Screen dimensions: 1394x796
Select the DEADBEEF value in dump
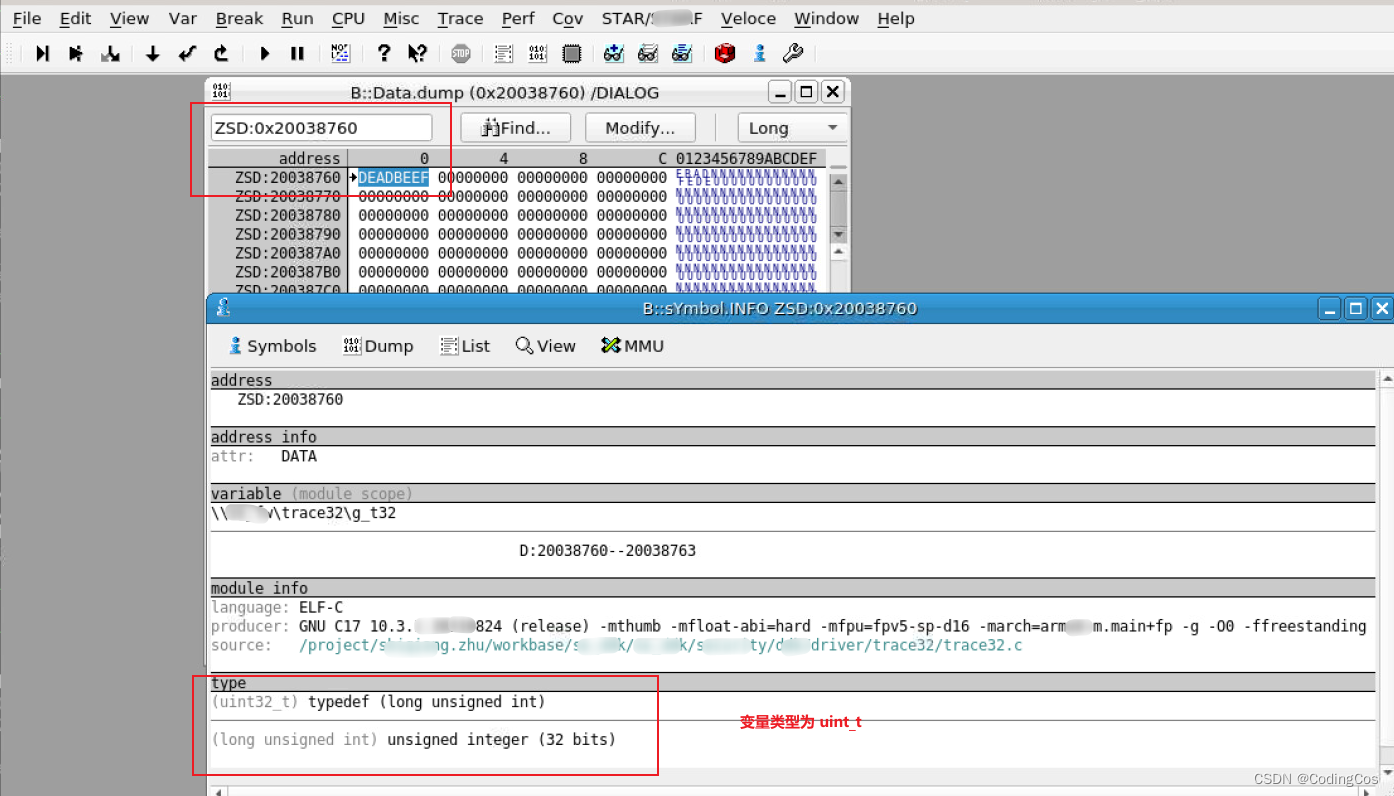point(393,178)
